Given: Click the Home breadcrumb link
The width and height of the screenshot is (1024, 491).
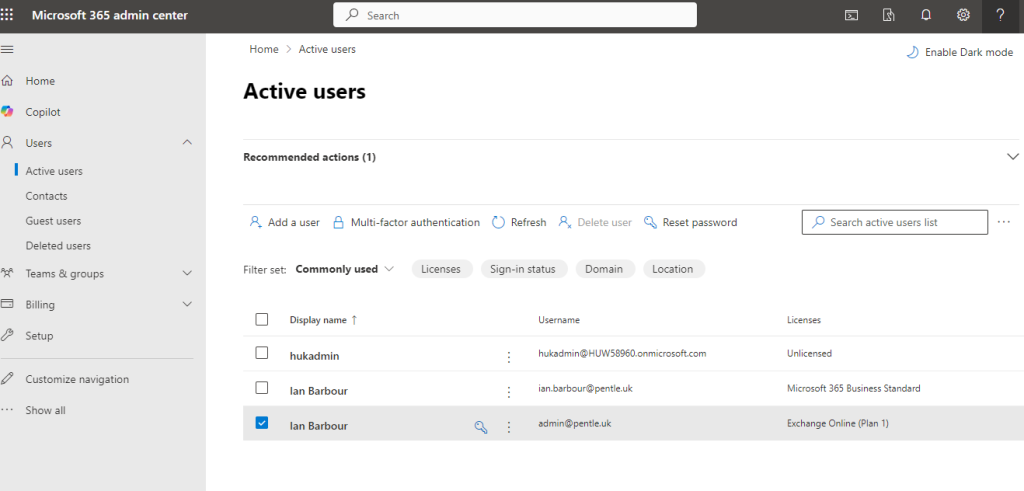Looking at the screenshot, I should [264, 49].
